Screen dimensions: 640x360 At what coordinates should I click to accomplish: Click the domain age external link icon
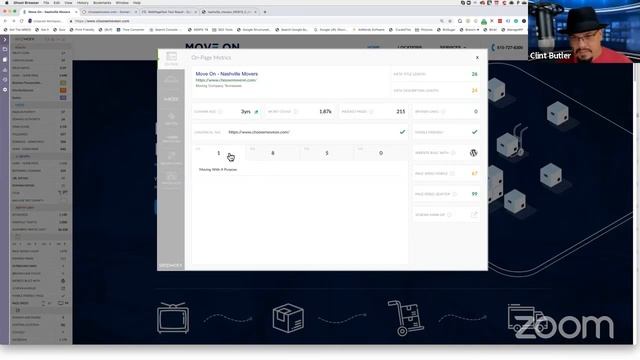click(x=256, y=111)
